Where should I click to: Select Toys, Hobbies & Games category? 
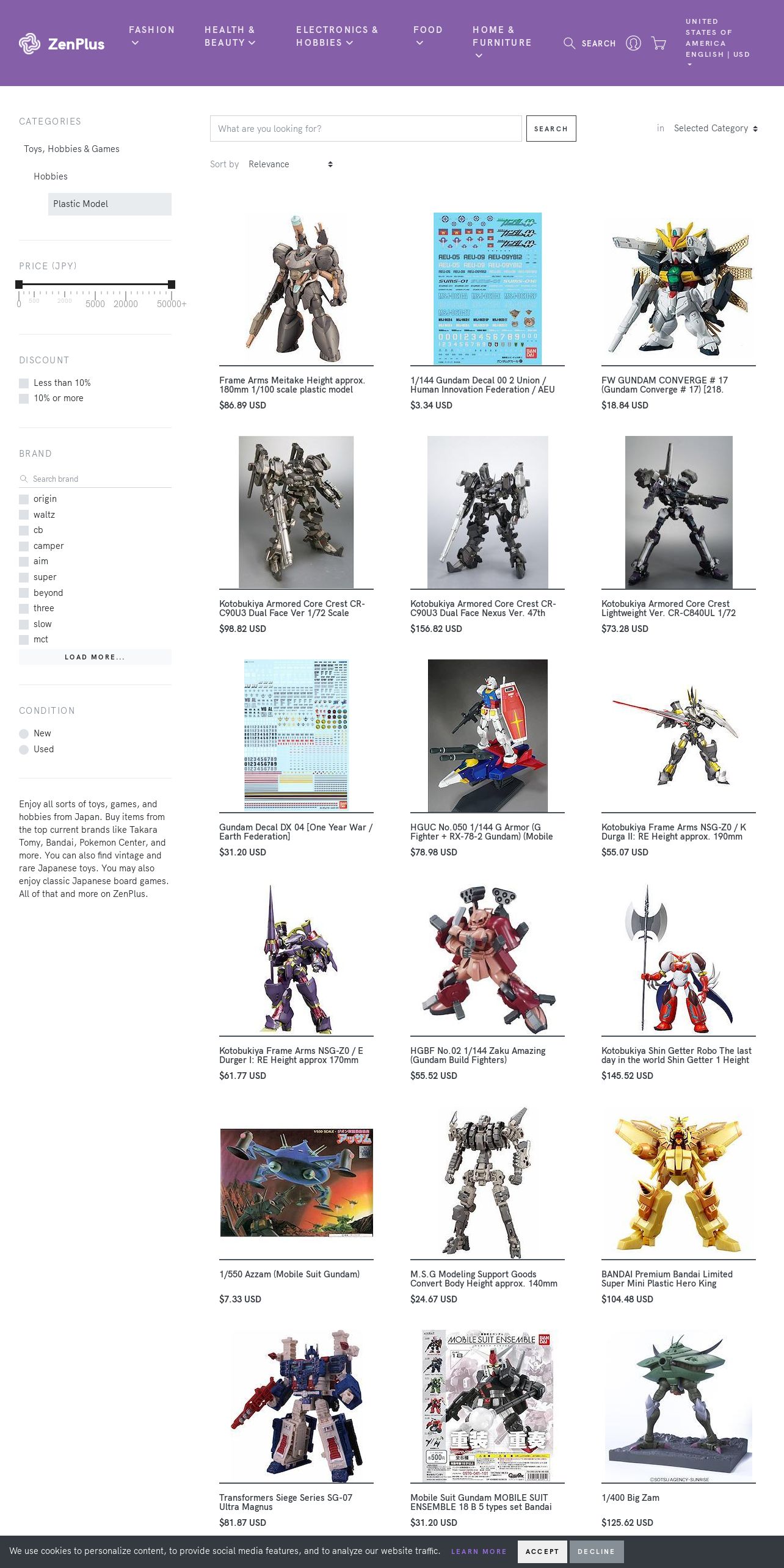71,149
